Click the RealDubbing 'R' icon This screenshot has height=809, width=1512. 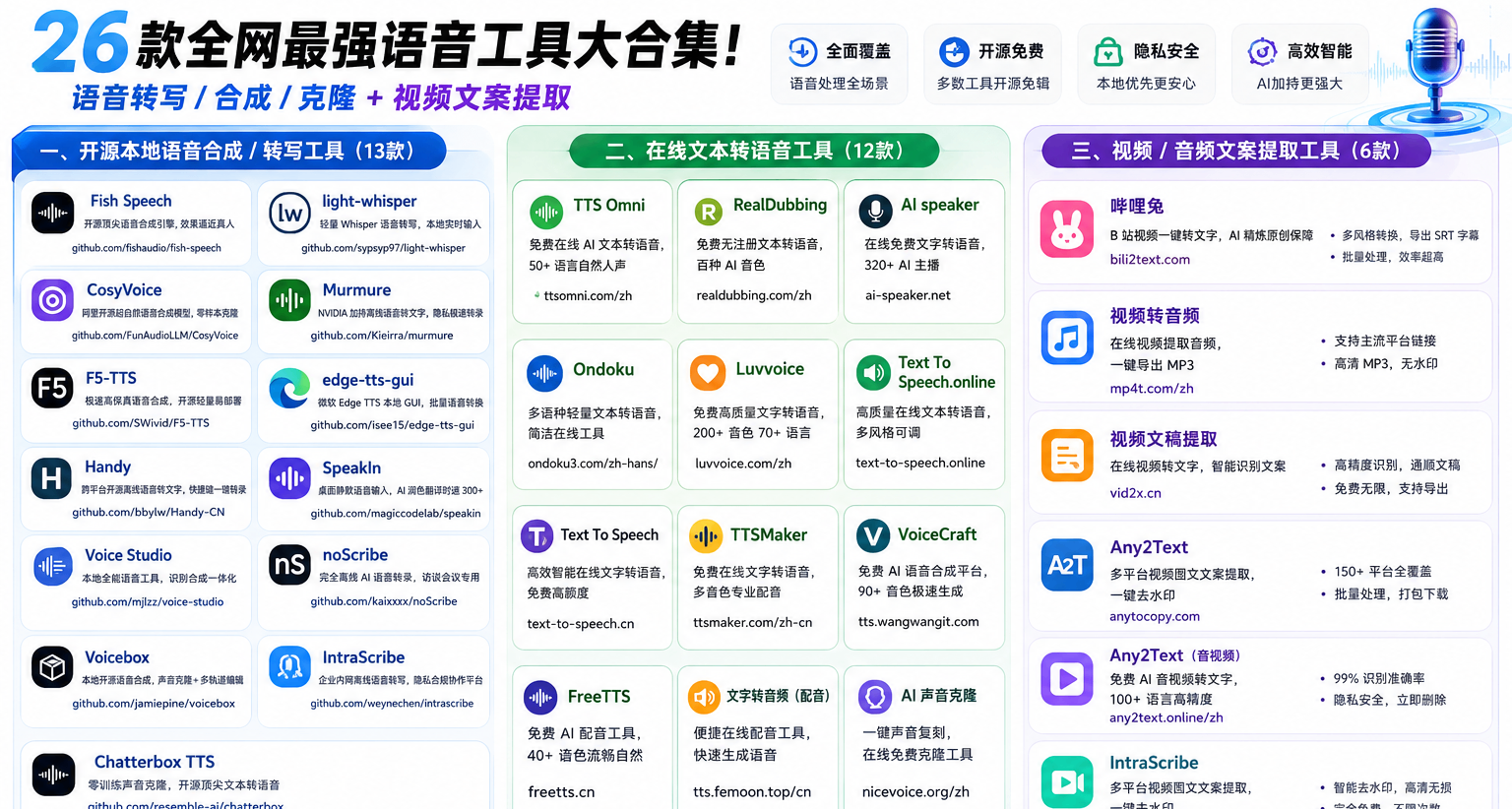[708, 211]
